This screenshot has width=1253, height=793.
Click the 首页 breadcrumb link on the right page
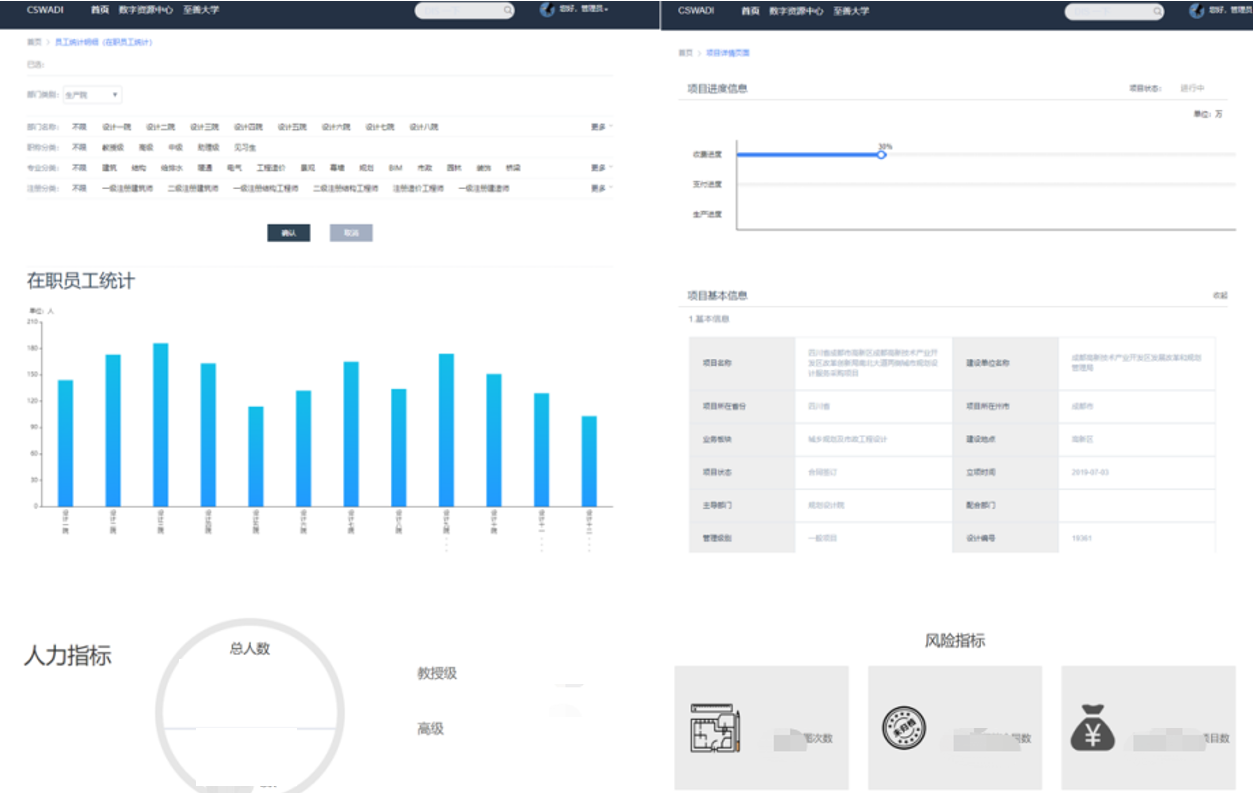point(684,53)
